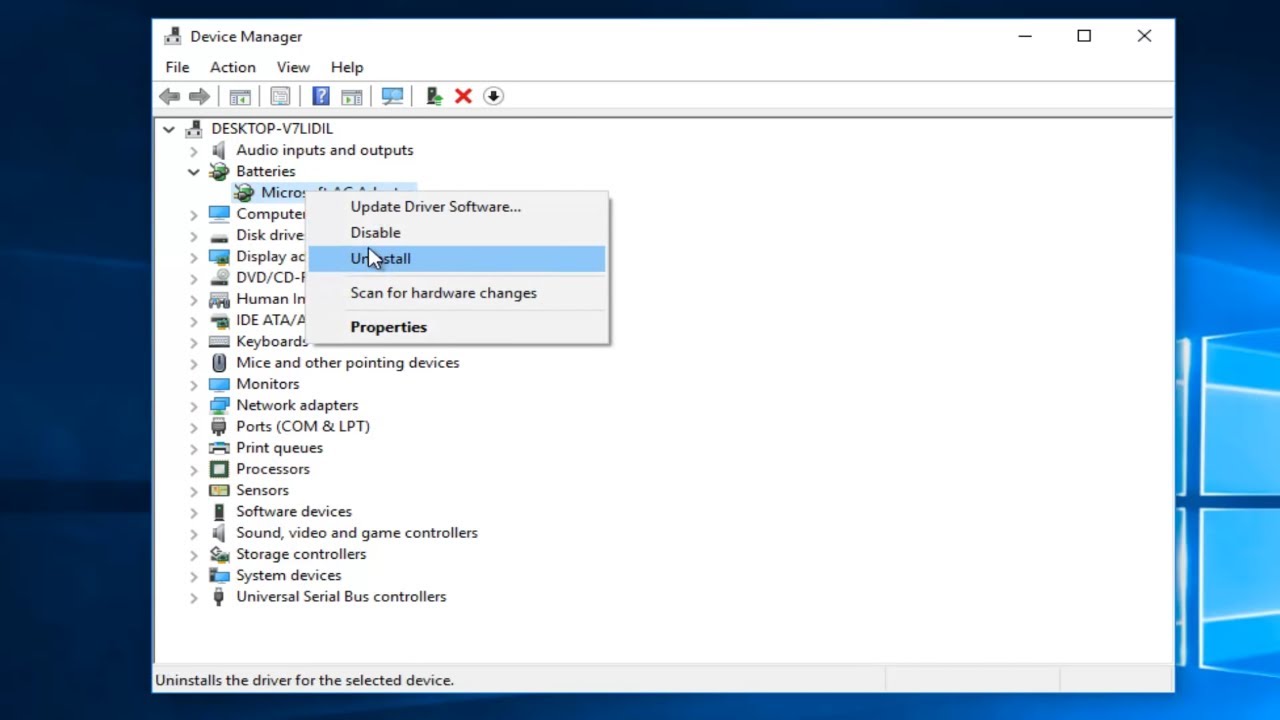Click the Properties toolbar icon

point(280,96)
